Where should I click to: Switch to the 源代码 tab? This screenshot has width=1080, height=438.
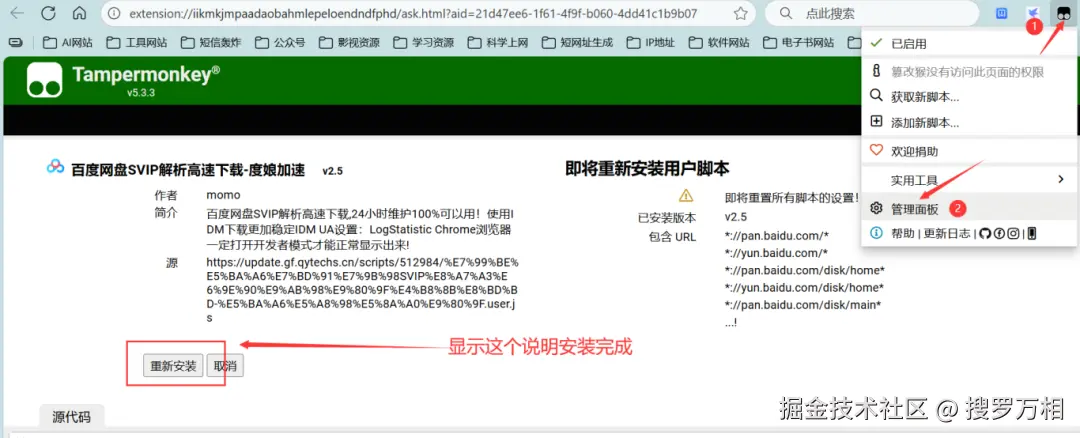[71, 416]
